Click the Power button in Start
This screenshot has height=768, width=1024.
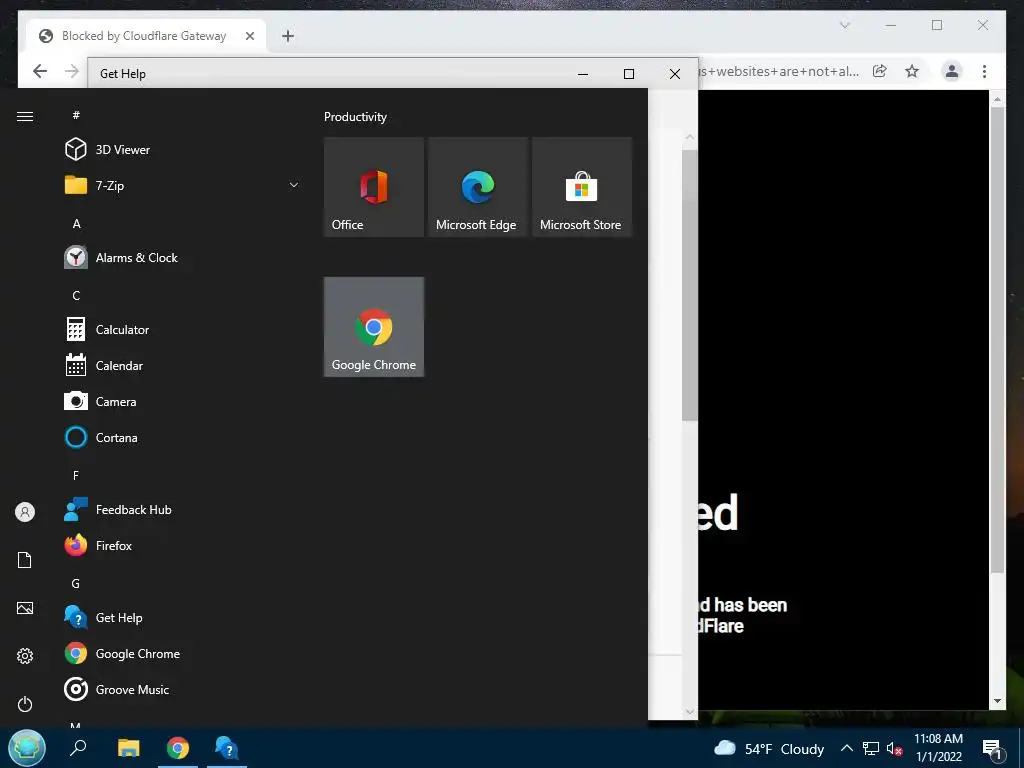click(x=25, y=704)
